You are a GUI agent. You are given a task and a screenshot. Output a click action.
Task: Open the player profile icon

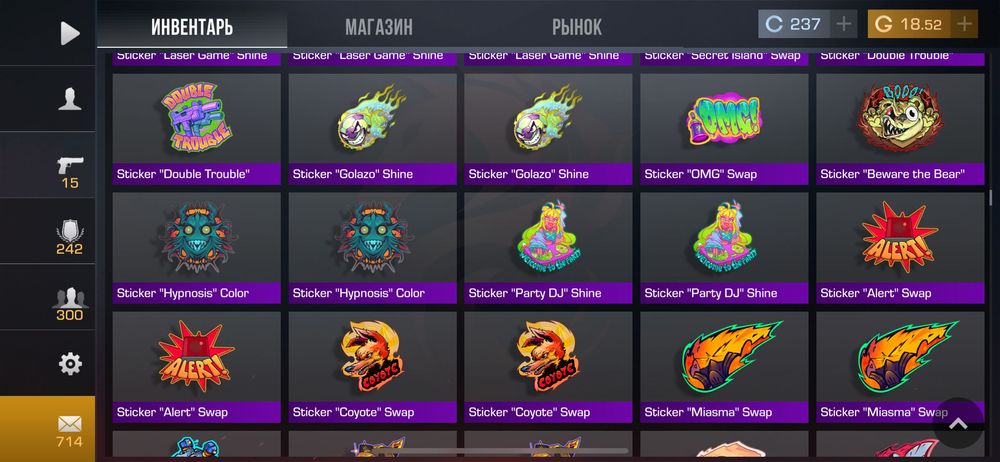pyautogui.click(x=70, y=100)
